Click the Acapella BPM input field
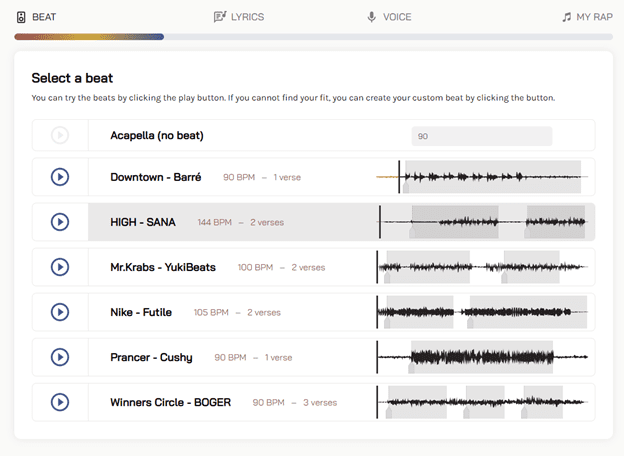 tap(481, 136)
